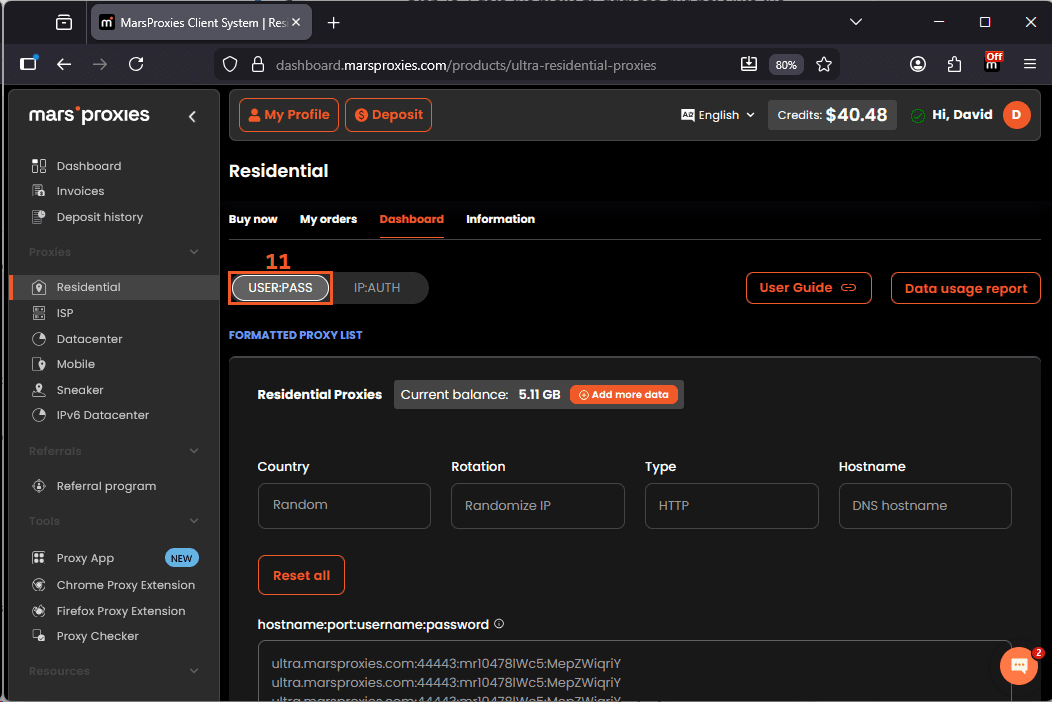Click the mars proxies logo
1052x702 pixels.
click(89, 115)
